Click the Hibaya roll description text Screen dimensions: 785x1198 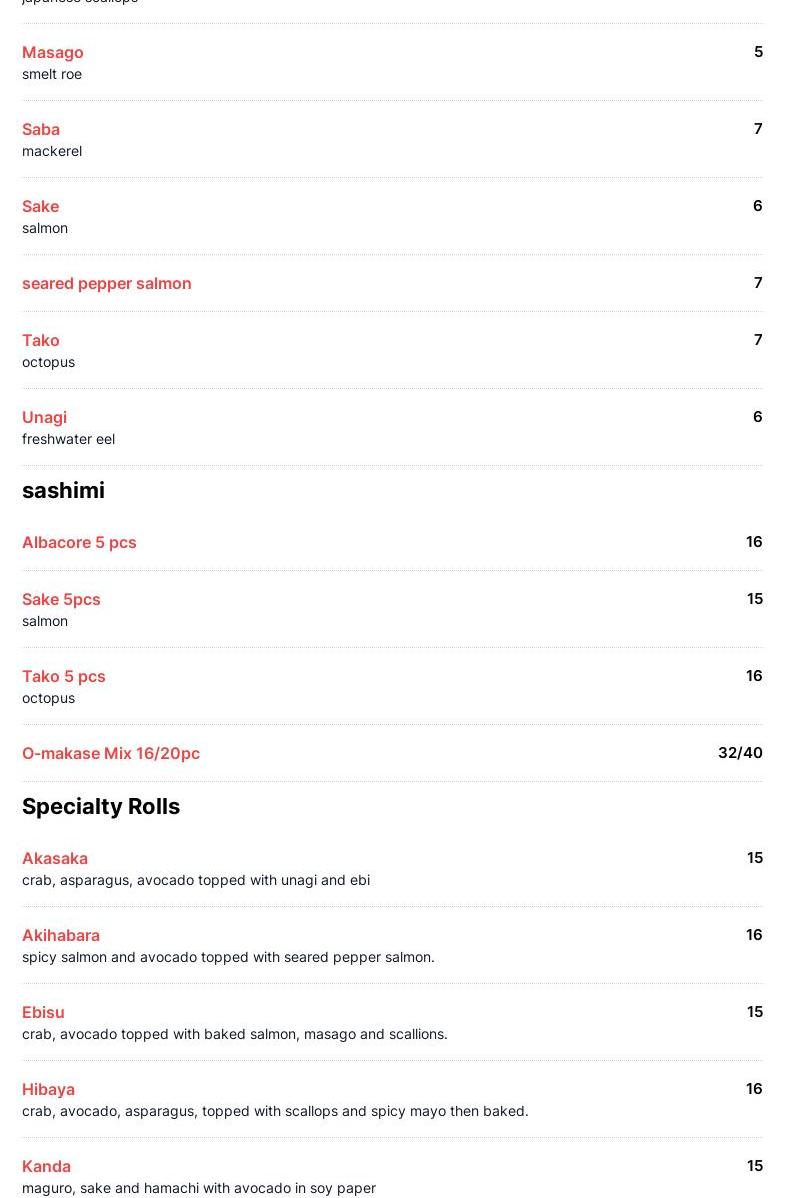(x=275, y=1112)
